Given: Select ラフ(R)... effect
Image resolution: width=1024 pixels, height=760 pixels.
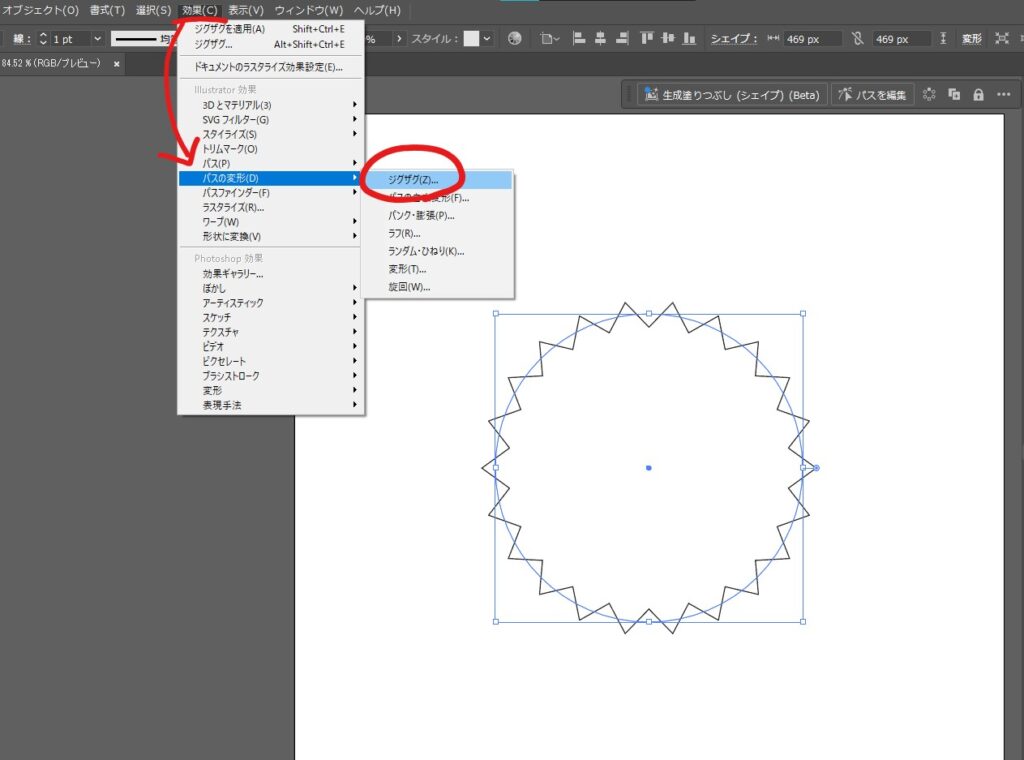Looking at the screenshot, I should point(438,233).
